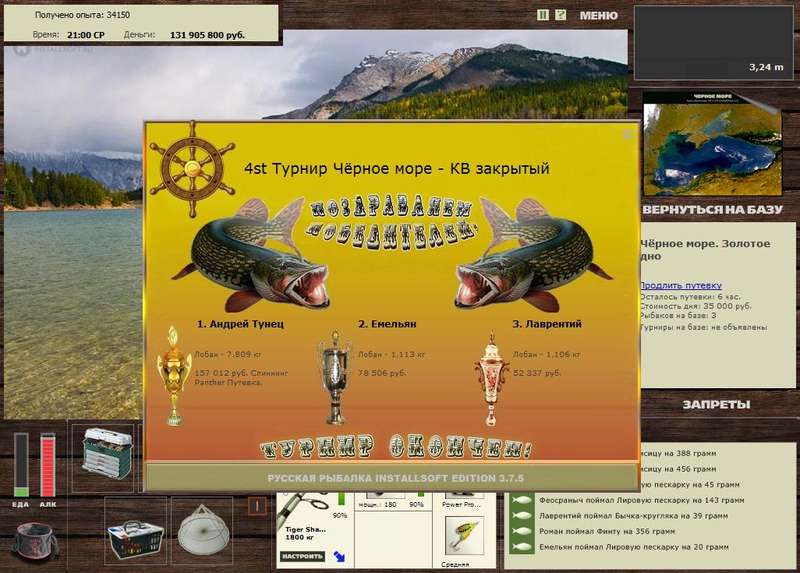Viewport: 800px width, 573px height.
Task: Click ВЕРНУТЬСЯ НА БАЗУ button
Action: (x=712, y=210)
